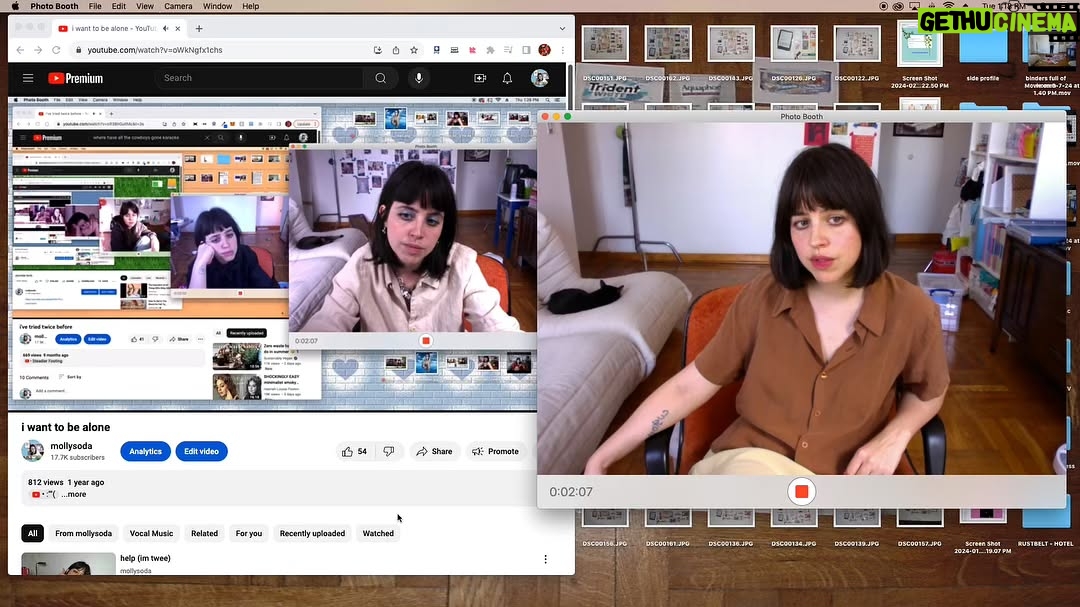
Task: Select the All filter chip
Action: pos(32,533)
